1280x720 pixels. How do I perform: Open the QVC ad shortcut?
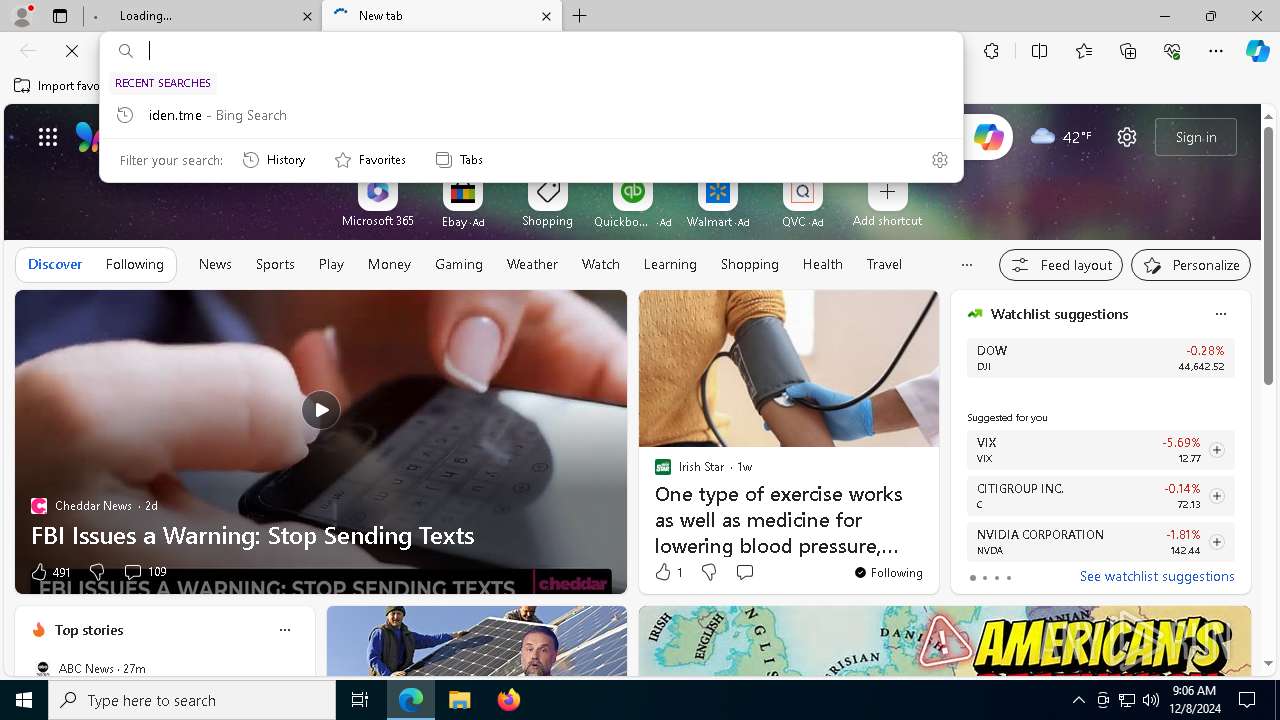coord(802,205)
